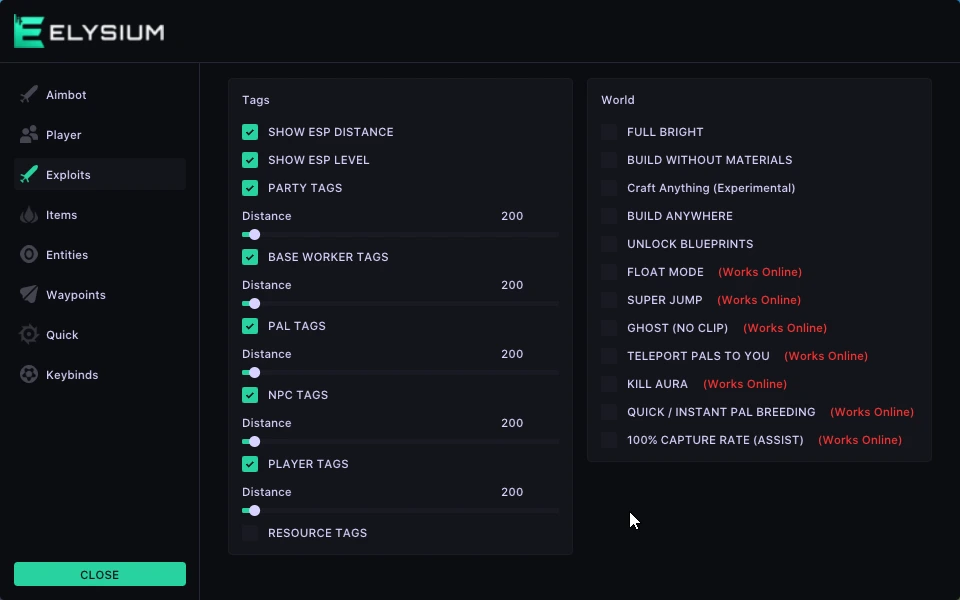Image resolution: width=960 pixels, height=600 pixels.
Task: Click the Items flame icon
Action: coord(29,215)
